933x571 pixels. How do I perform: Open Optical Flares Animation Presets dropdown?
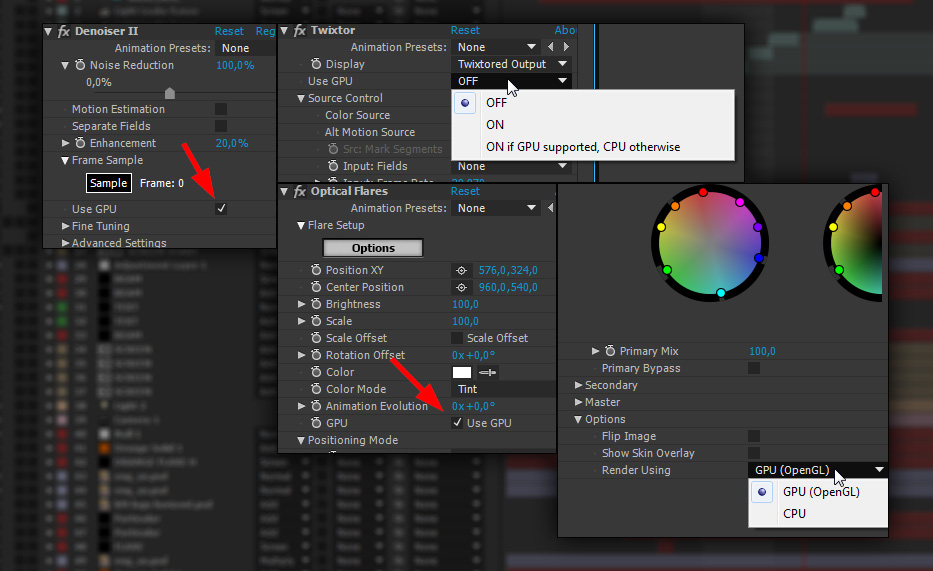coord(496,208)
